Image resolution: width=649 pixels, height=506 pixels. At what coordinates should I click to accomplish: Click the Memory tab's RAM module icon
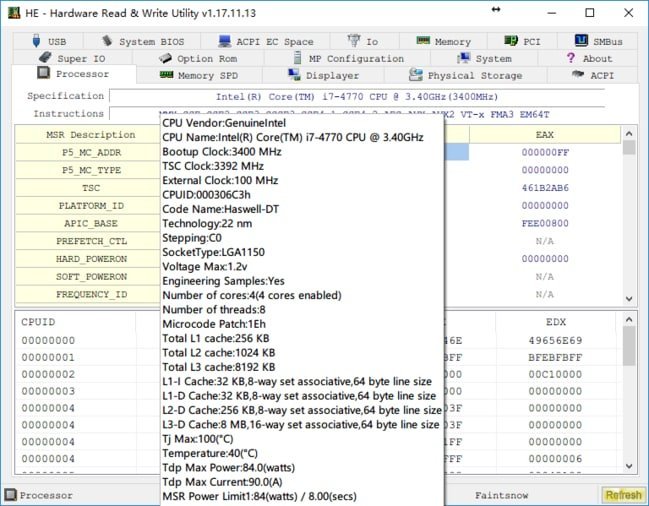(x=424, y=41)
